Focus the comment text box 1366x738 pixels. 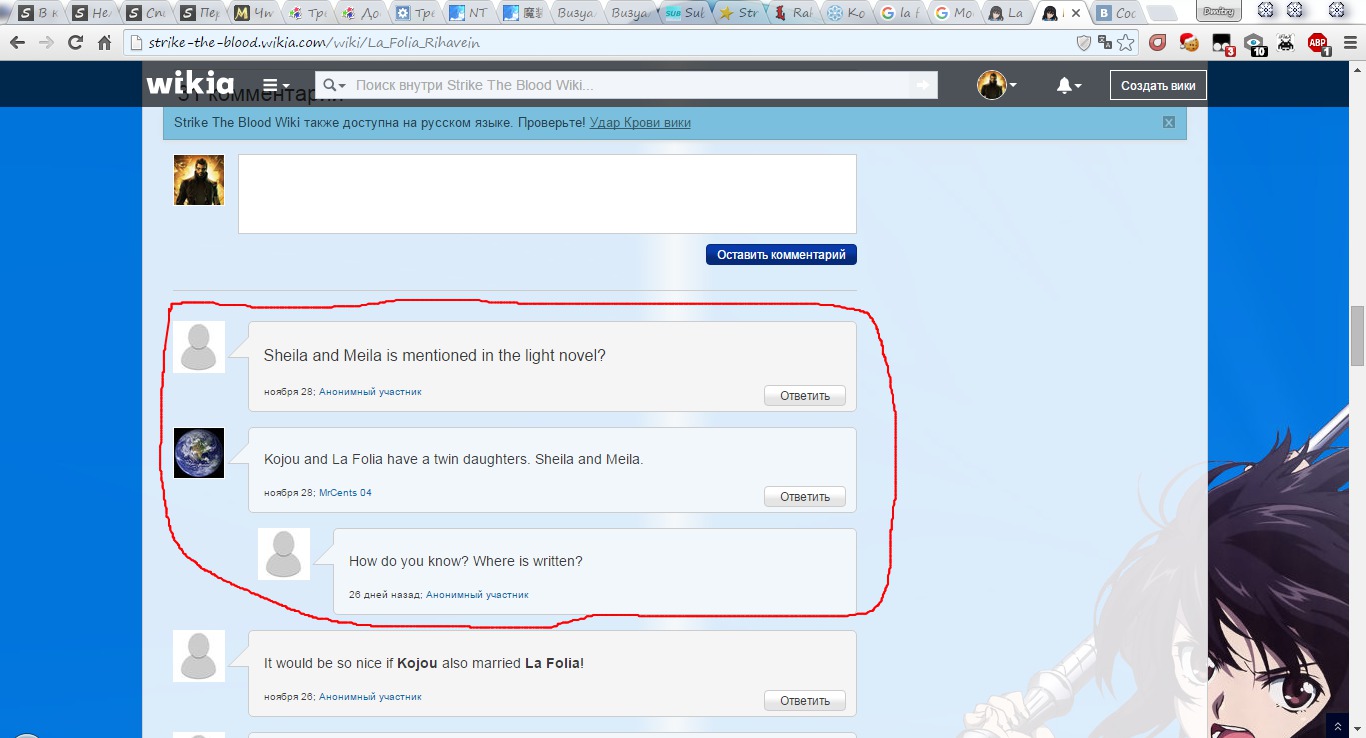coord(547,194)
